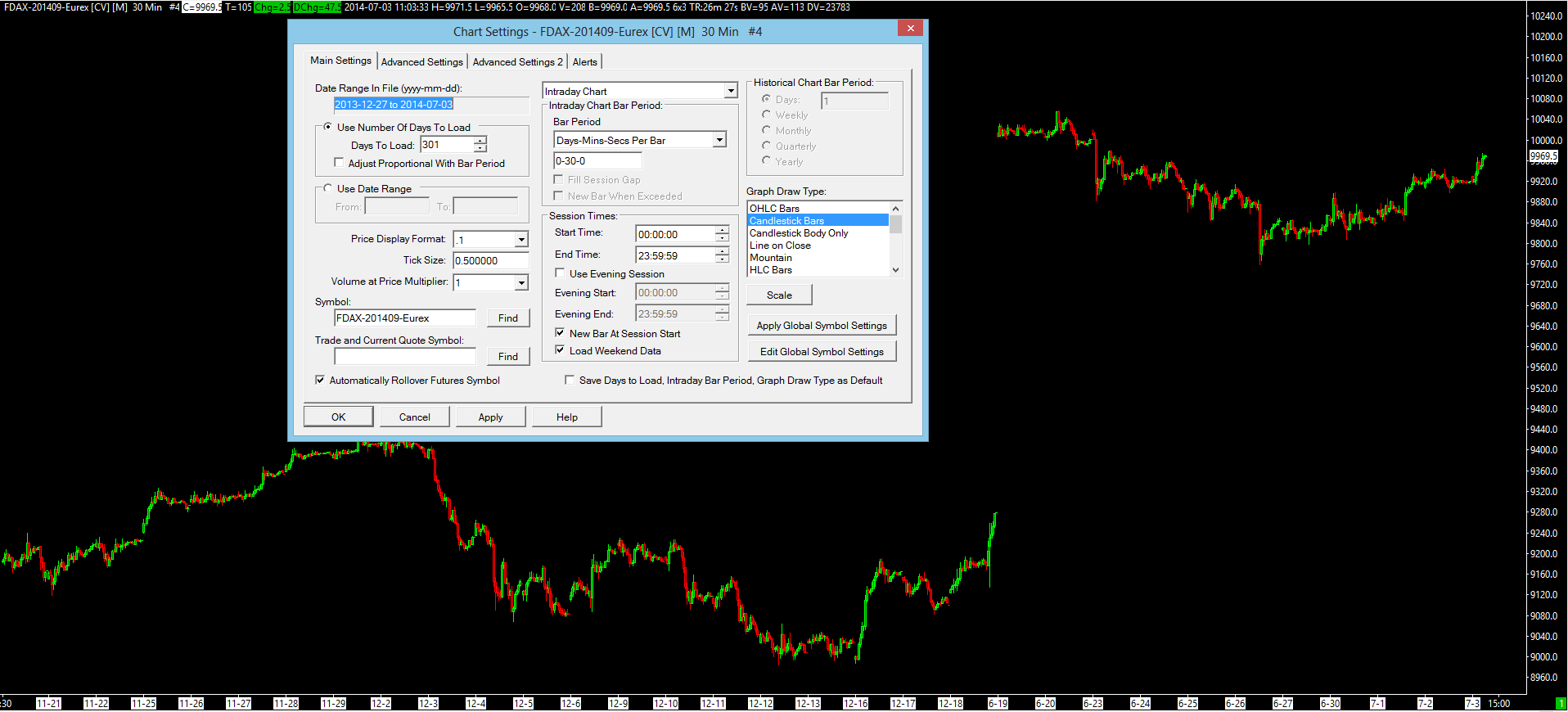Toggle Adjust Proportional With Bar Period
Image resolution: width=1568 pixels, height=712 pixels.
pyautogui.click(x=339, y=163)
